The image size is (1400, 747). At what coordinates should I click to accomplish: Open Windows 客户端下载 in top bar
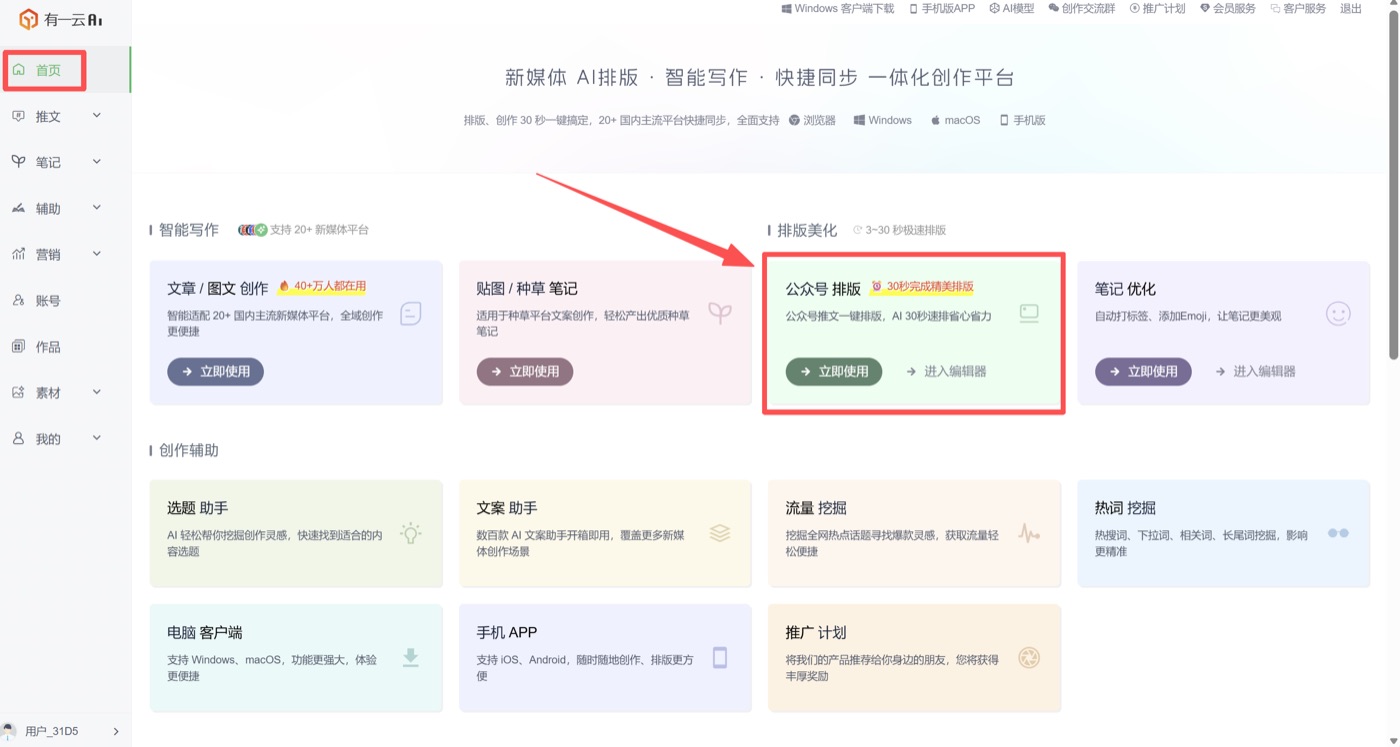pyautogui.click(x=837, y=9)
